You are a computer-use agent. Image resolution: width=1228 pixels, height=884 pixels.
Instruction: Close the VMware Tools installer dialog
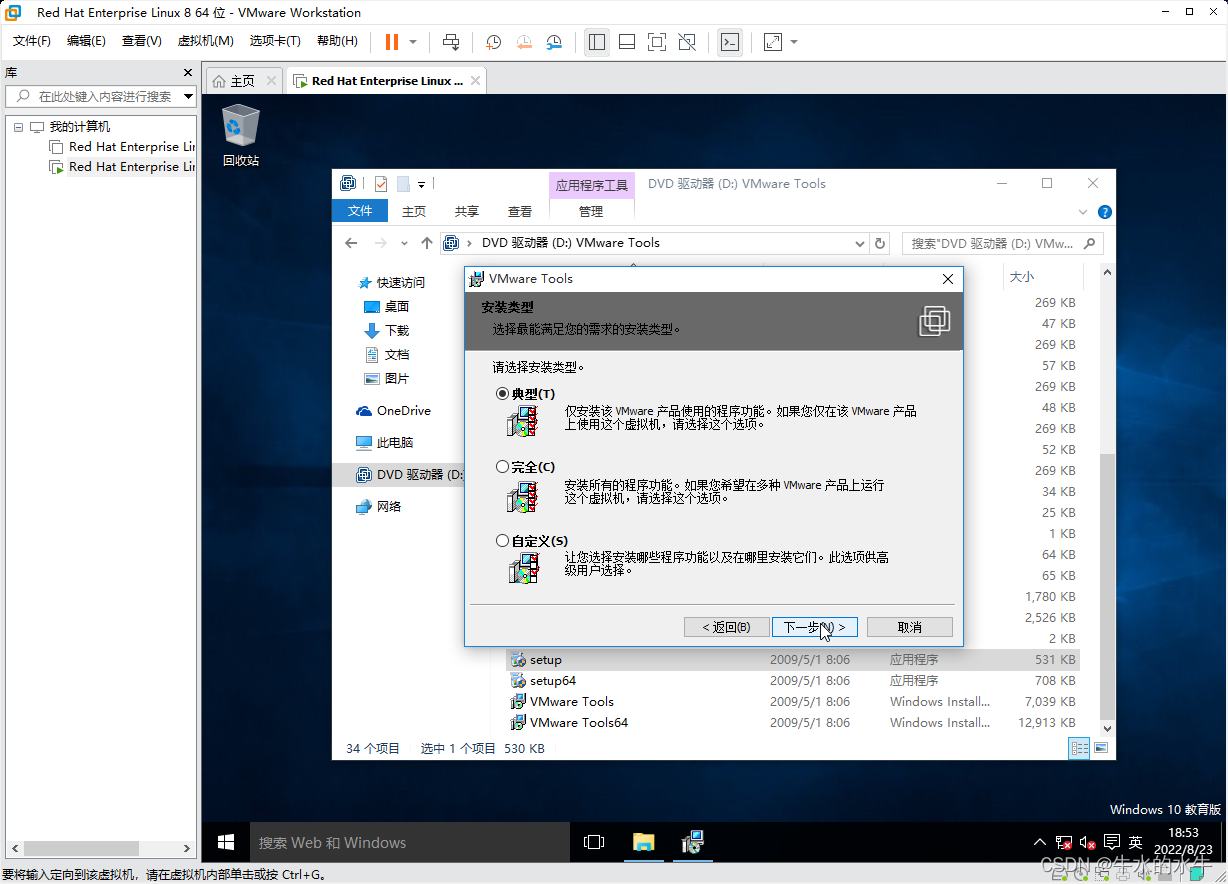pos(947,279)
